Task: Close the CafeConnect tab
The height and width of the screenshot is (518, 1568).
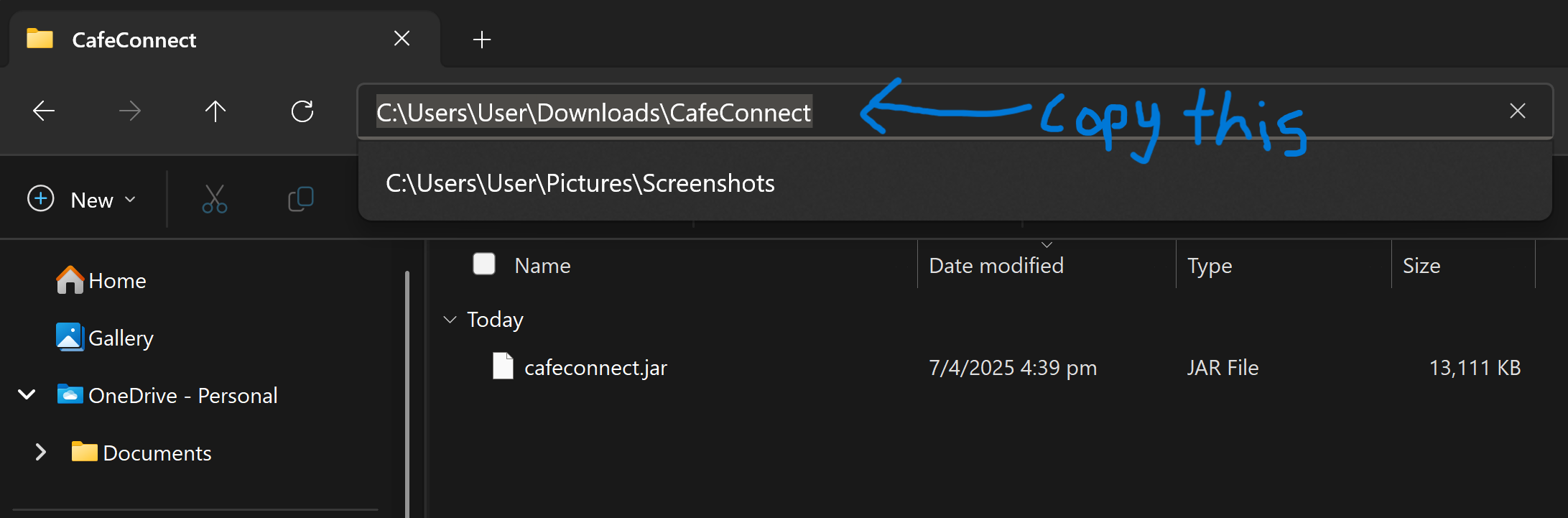Action: tap(402, 39)
